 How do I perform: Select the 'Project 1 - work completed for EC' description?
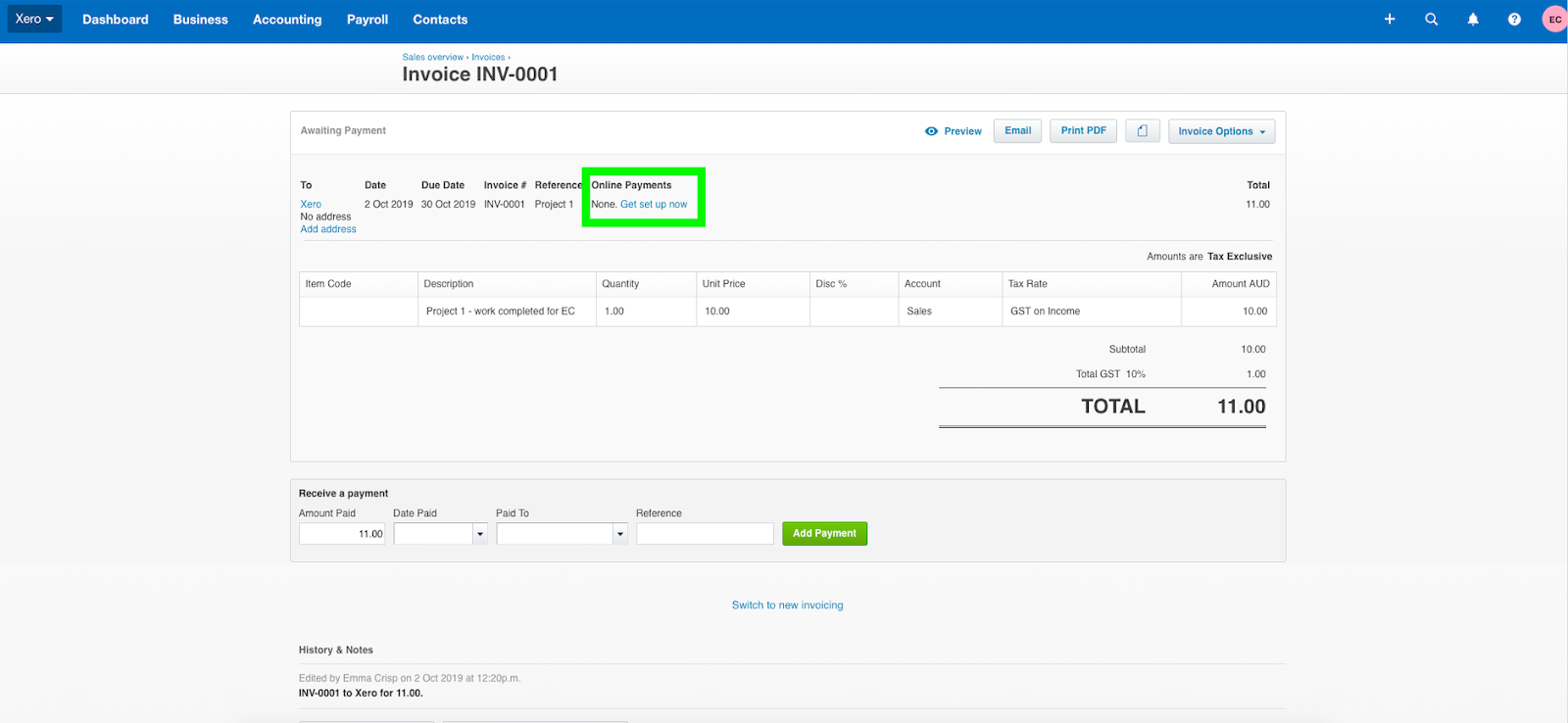(500, 312)
